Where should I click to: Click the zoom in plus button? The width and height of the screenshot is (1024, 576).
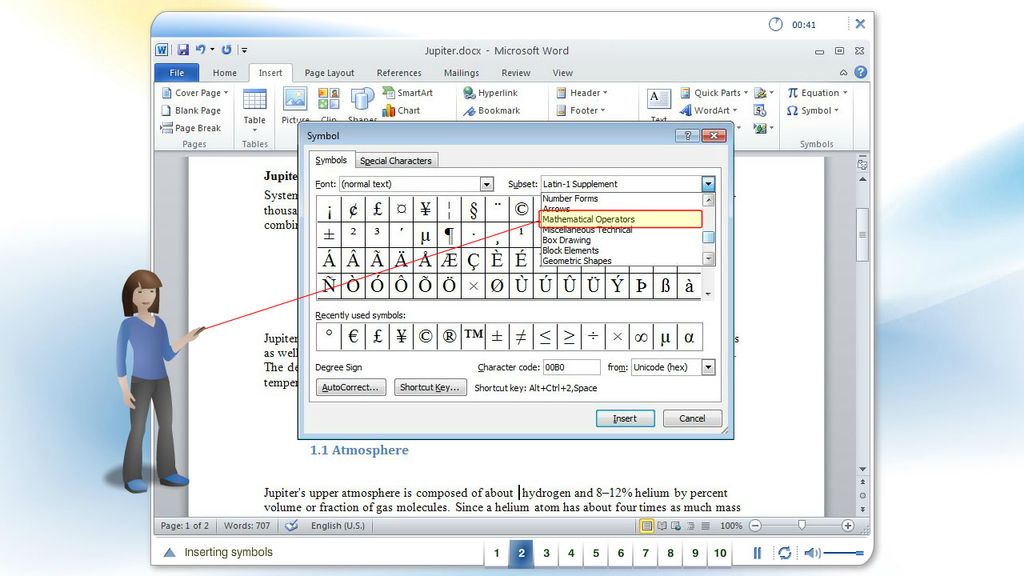848,525
